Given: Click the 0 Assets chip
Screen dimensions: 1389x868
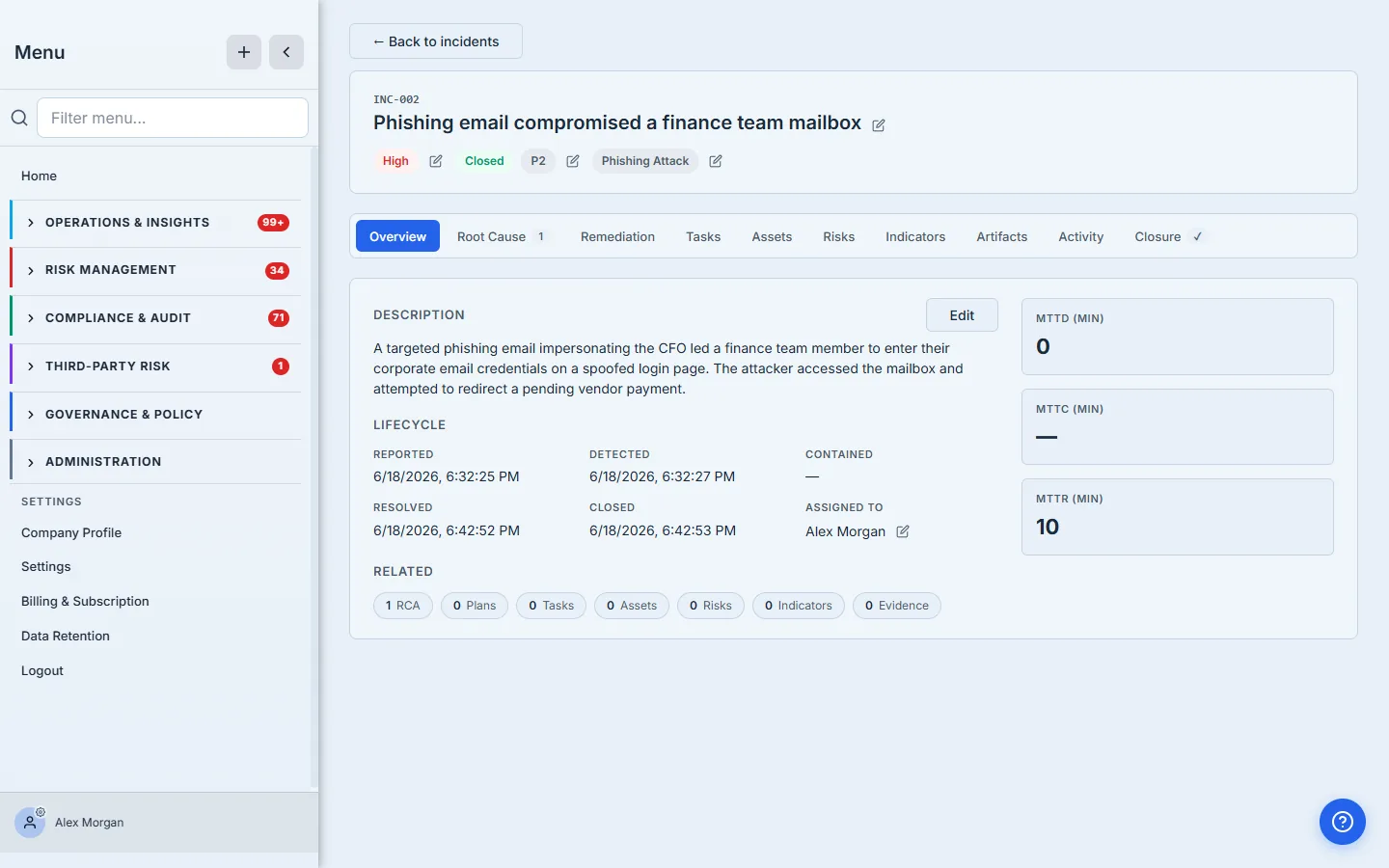Looking at the screenshot, I should point(632,606).
